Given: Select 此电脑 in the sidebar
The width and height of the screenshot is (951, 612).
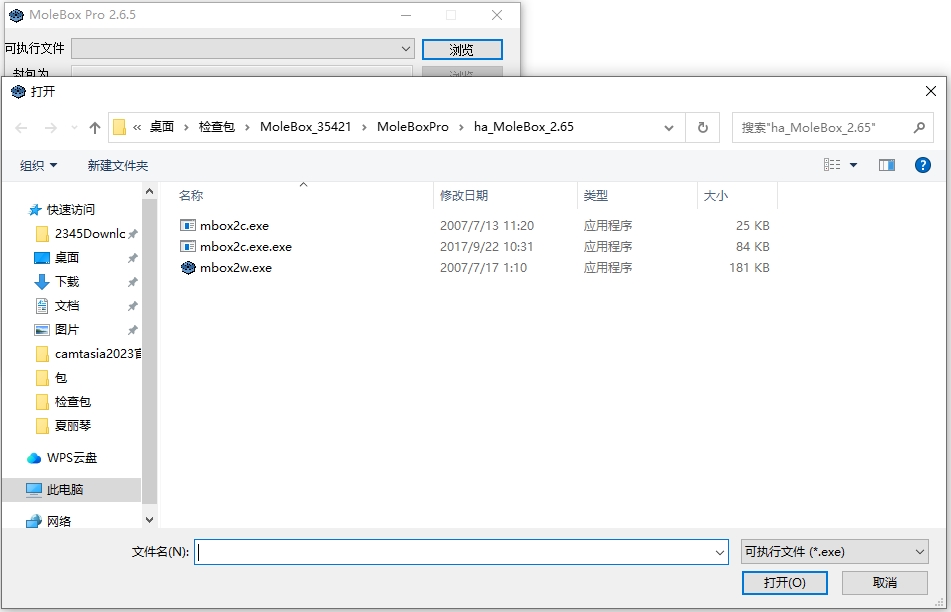Looking at the screenshot, I should tap(72, 489).
